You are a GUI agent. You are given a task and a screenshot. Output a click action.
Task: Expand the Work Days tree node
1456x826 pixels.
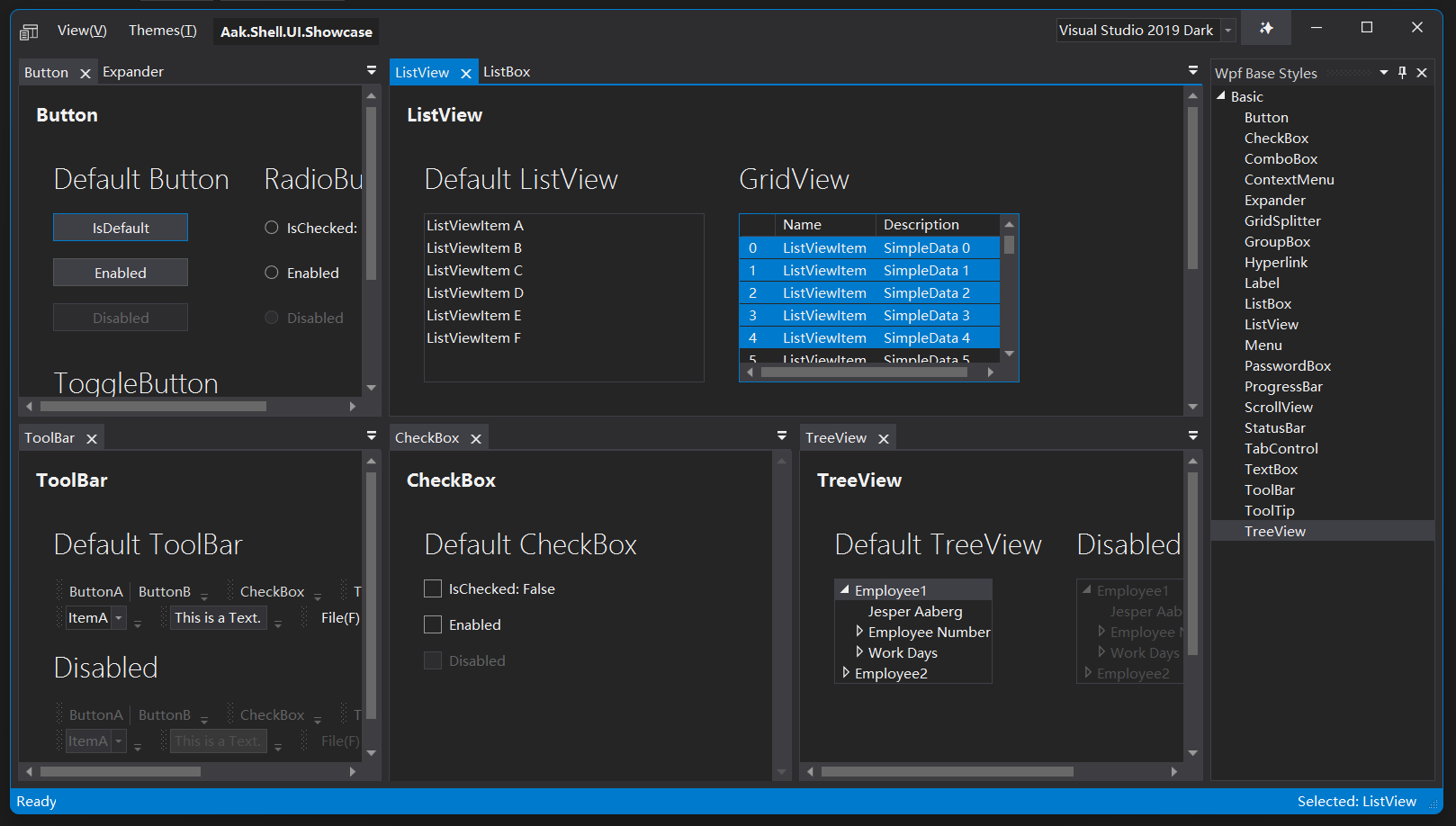[859, 652]
